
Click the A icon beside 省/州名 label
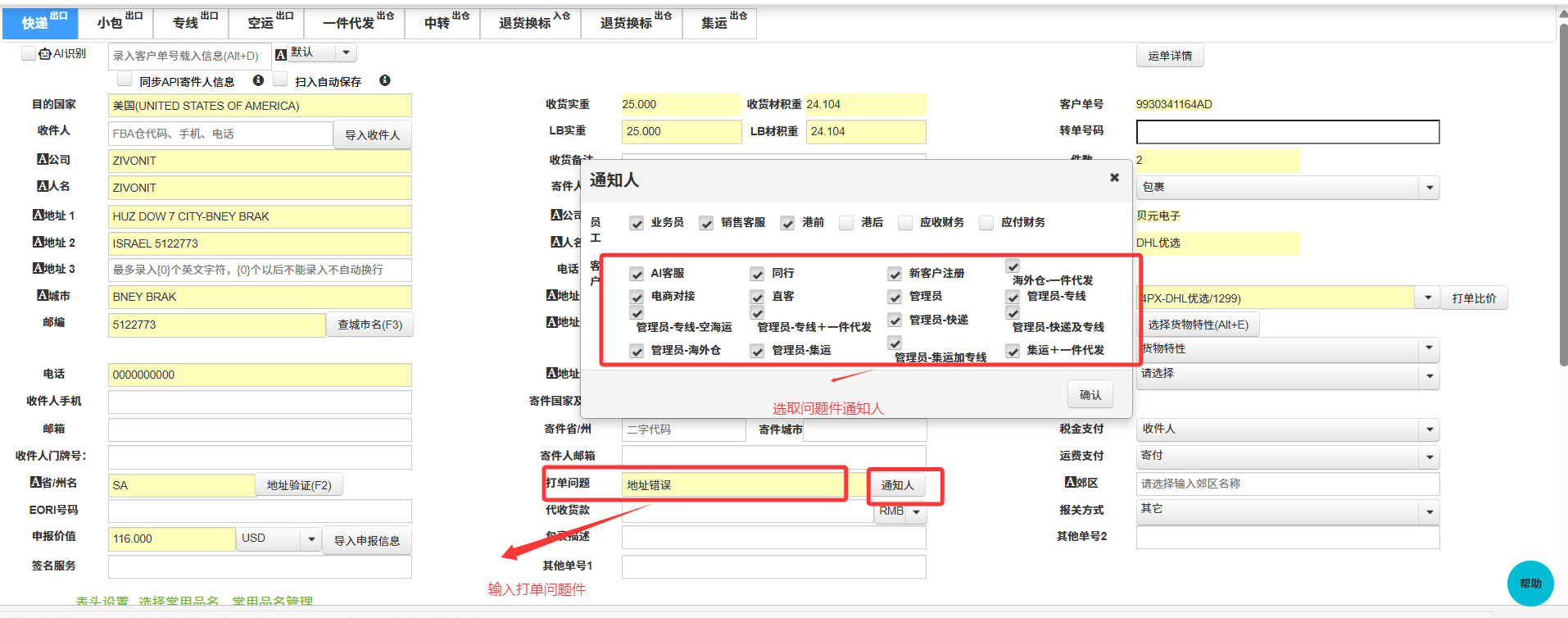[36, 483]
